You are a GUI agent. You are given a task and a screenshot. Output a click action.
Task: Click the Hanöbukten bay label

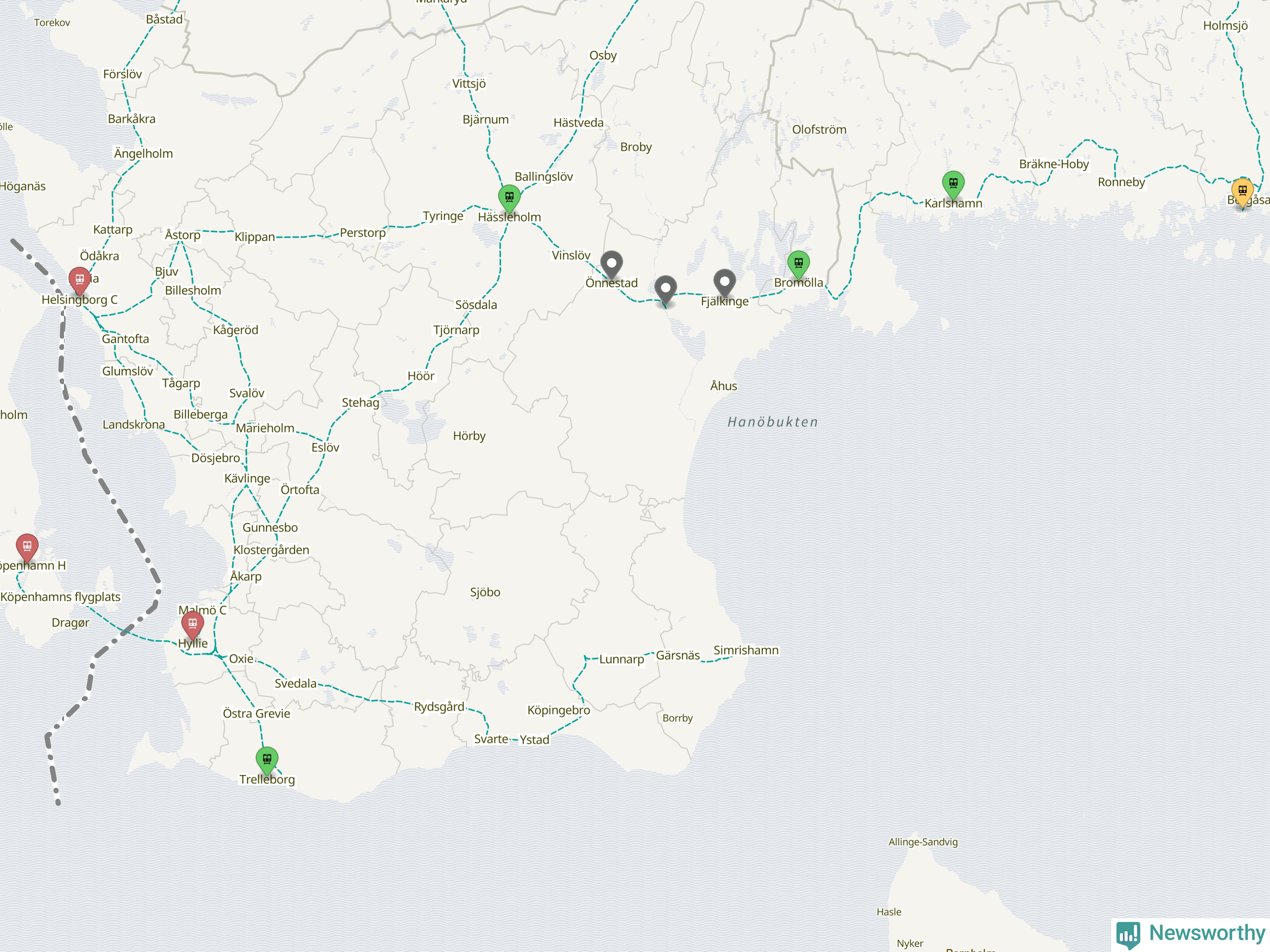click(x=773, y=422)
